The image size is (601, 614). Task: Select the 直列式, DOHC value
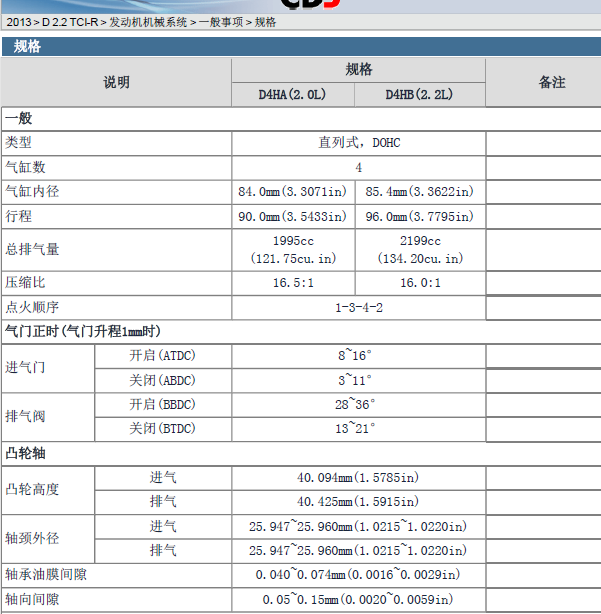coord(359,143)
